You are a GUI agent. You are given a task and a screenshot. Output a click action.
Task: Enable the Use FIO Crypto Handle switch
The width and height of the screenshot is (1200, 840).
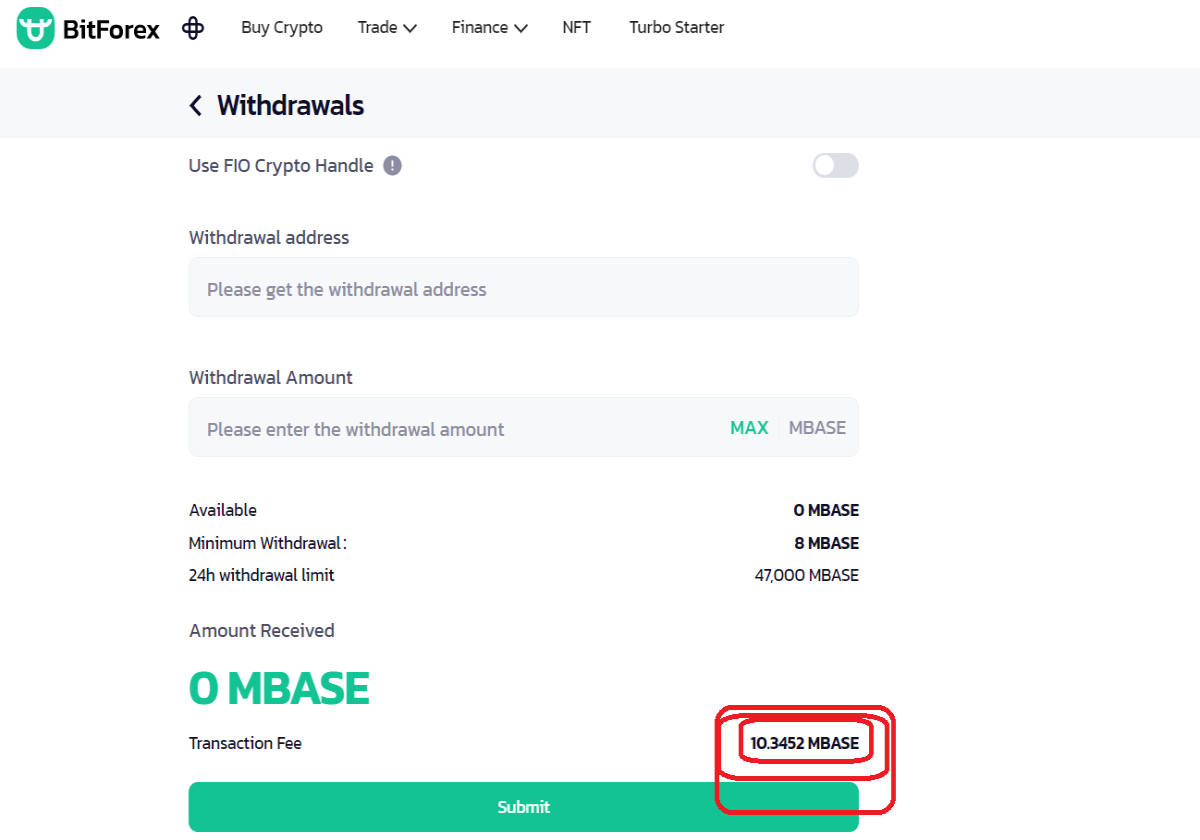(x=835, y=166)
